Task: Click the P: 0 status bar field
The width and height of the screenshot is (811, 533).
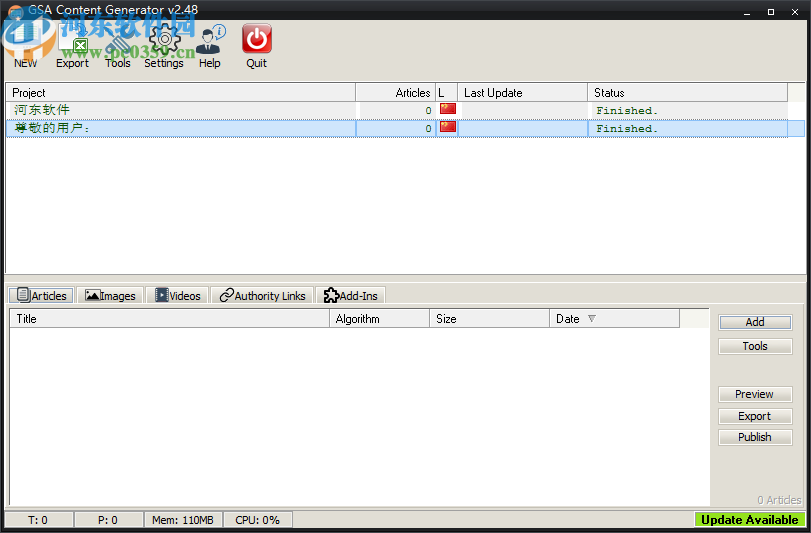Action: 108,520
